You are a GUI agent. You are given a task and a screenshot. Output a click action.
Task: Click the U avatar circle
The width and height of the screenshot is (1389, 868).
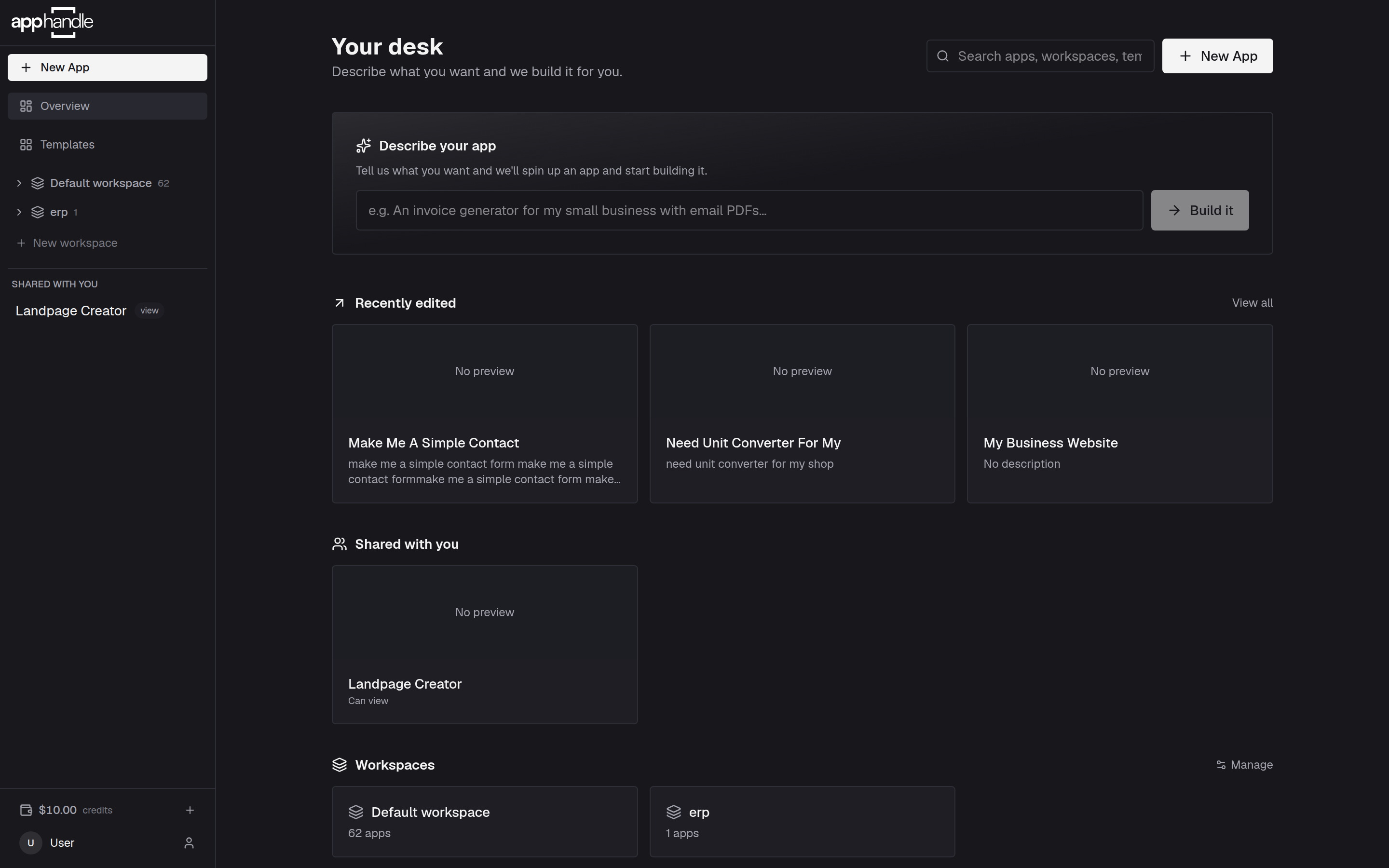[x=31, y=843]
